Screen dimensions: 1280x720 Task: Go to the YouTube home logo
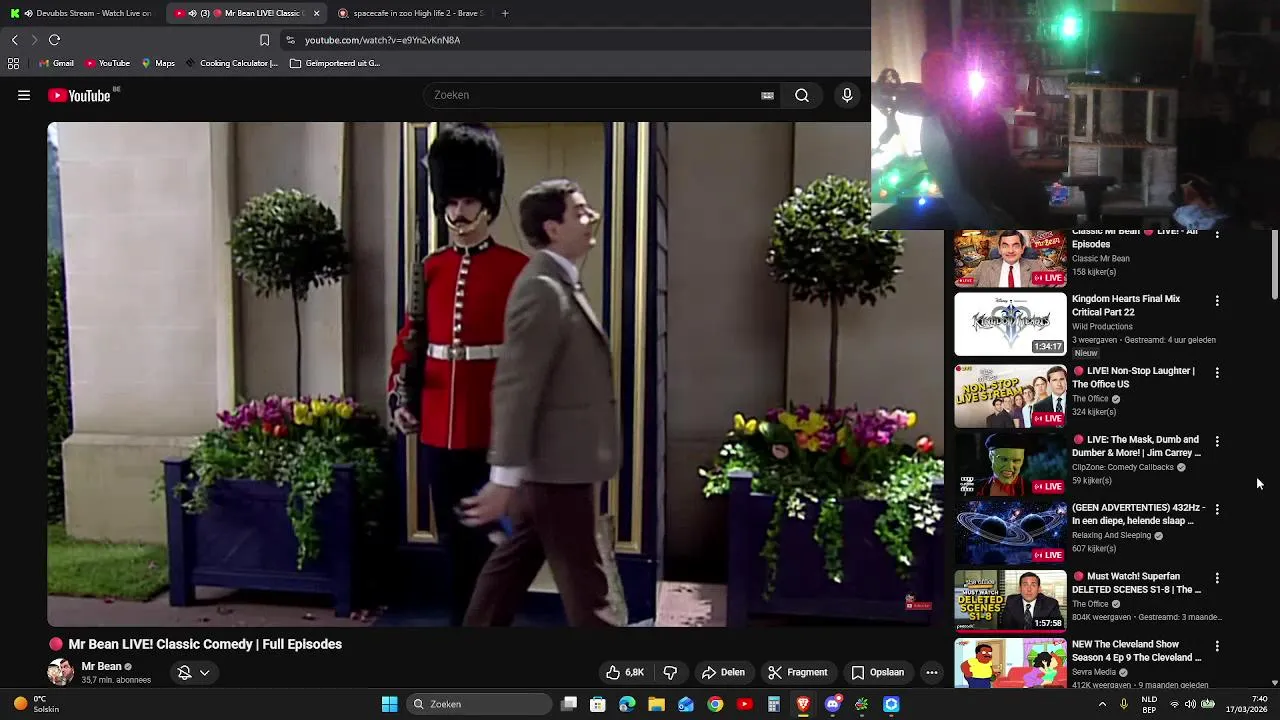[x=79, y=95]
